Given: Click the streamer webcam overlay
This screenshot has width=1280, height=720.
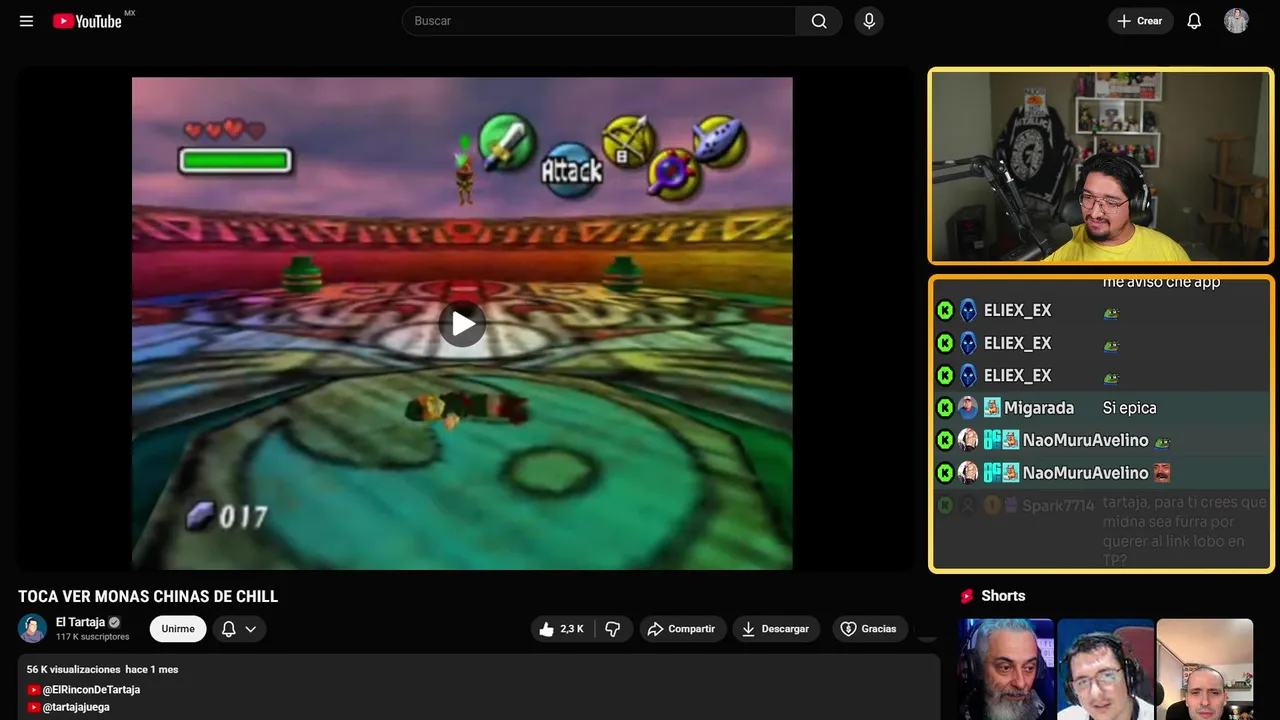Looking at the screenshot, I should 1100,166.
